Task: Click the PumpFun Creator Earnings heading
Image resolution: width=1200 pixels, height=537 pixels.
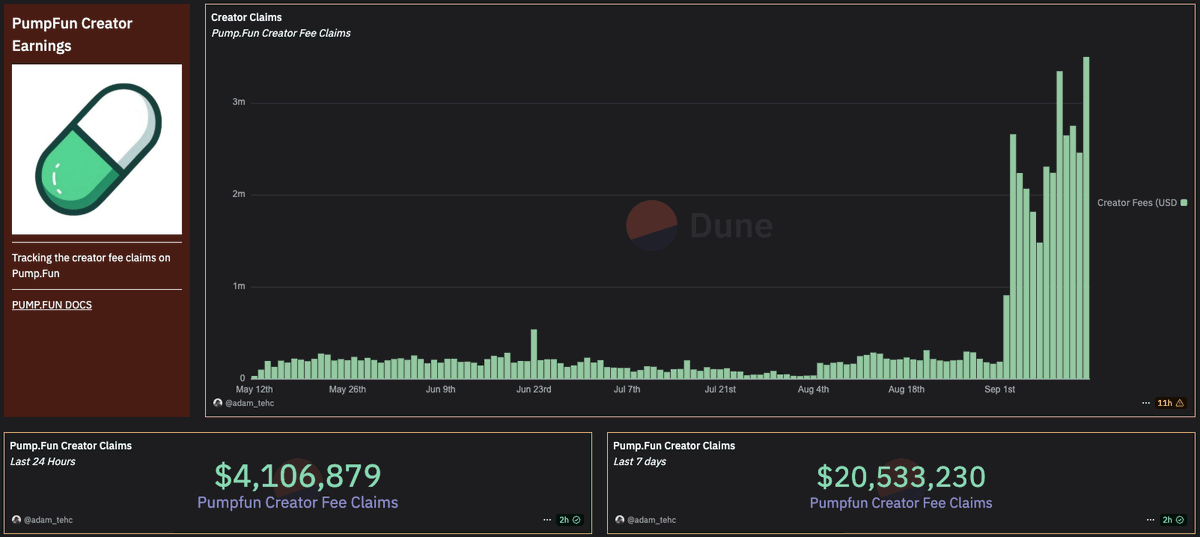Action: click(x=72, y=34)
